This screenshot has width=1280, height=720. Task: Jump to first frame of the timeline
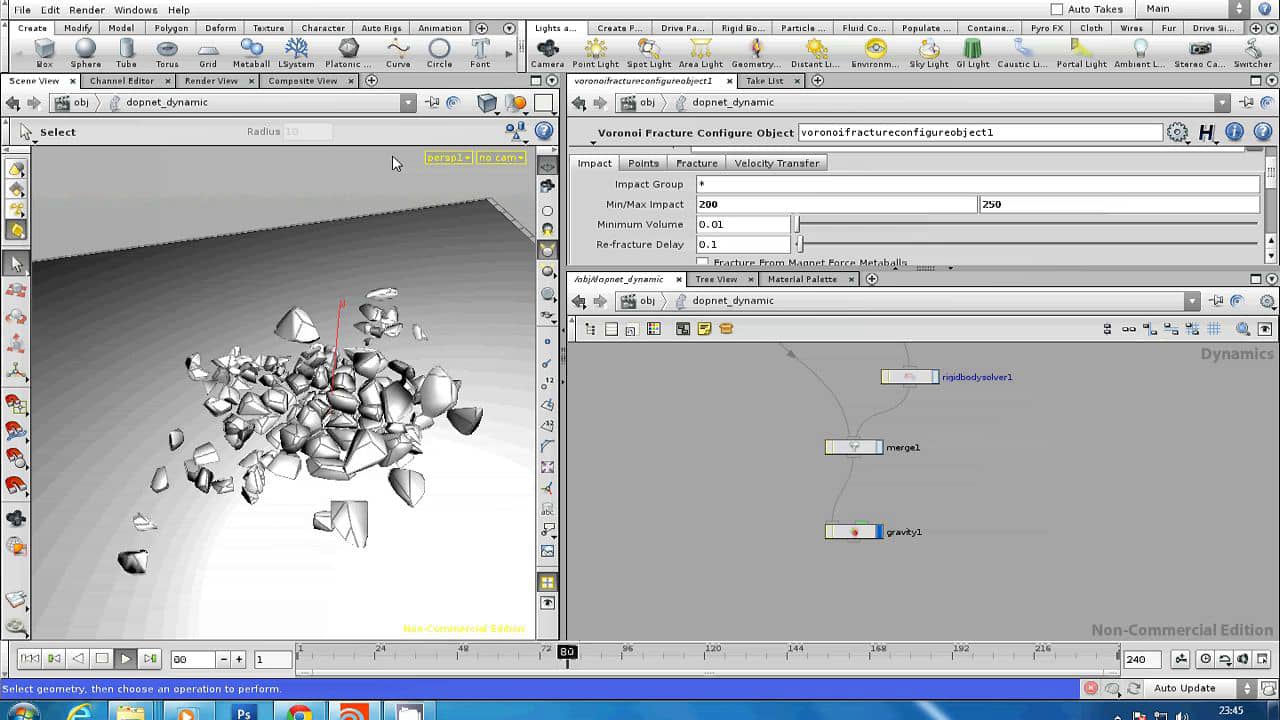[x=30, y=659]
